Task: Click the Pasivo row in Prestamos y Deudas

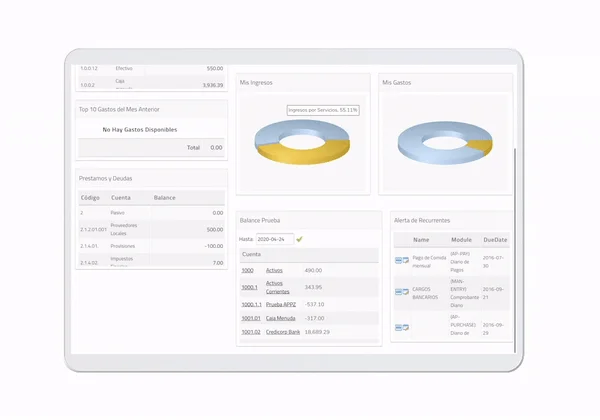Action: (x=152, y=213)
